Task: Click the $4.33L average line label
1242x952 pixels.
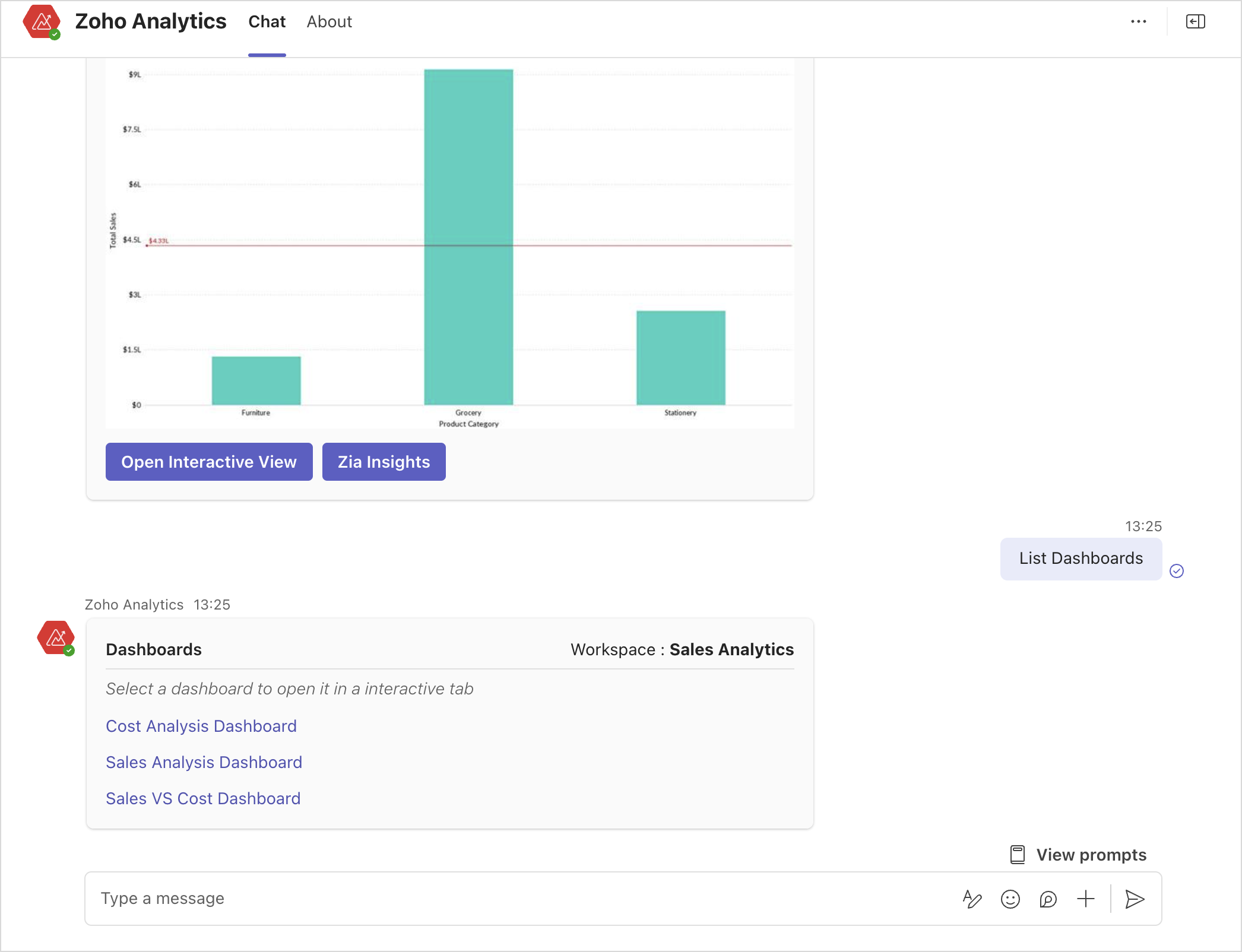Action: (x=159, y=240)
